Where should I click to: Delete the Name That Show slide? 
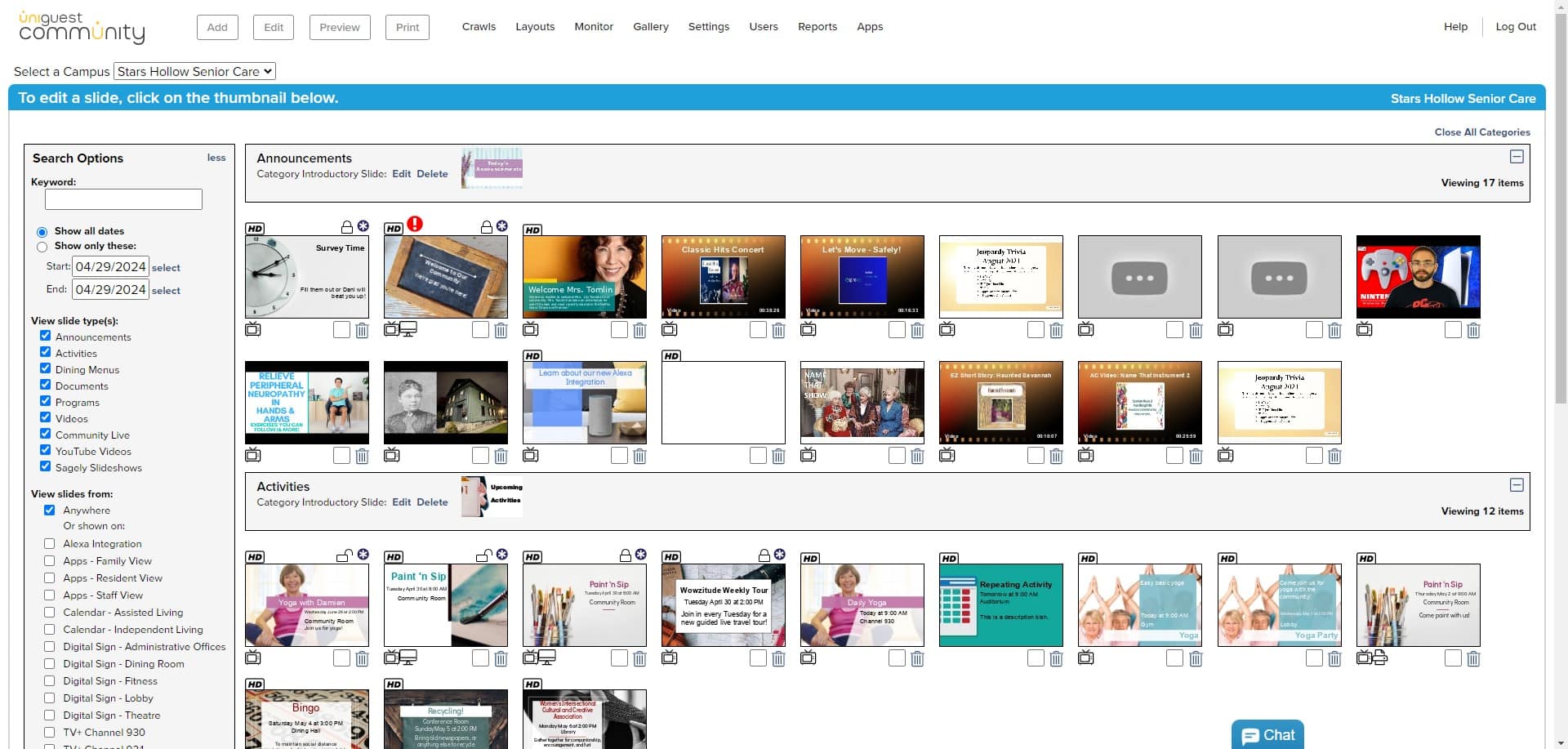point(917,456)
